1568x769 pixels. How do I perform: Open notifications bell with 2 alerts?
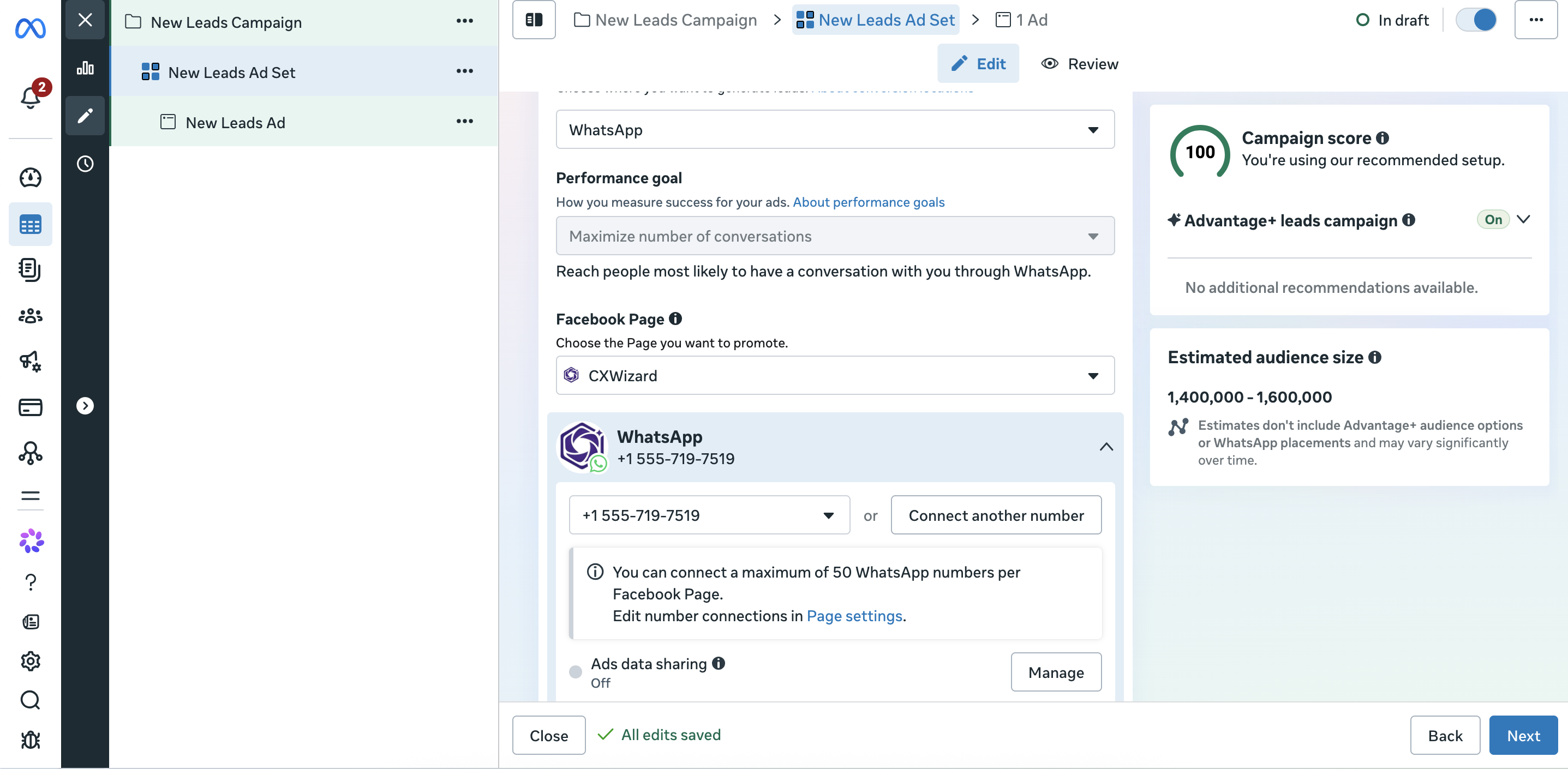coord(31,96)
